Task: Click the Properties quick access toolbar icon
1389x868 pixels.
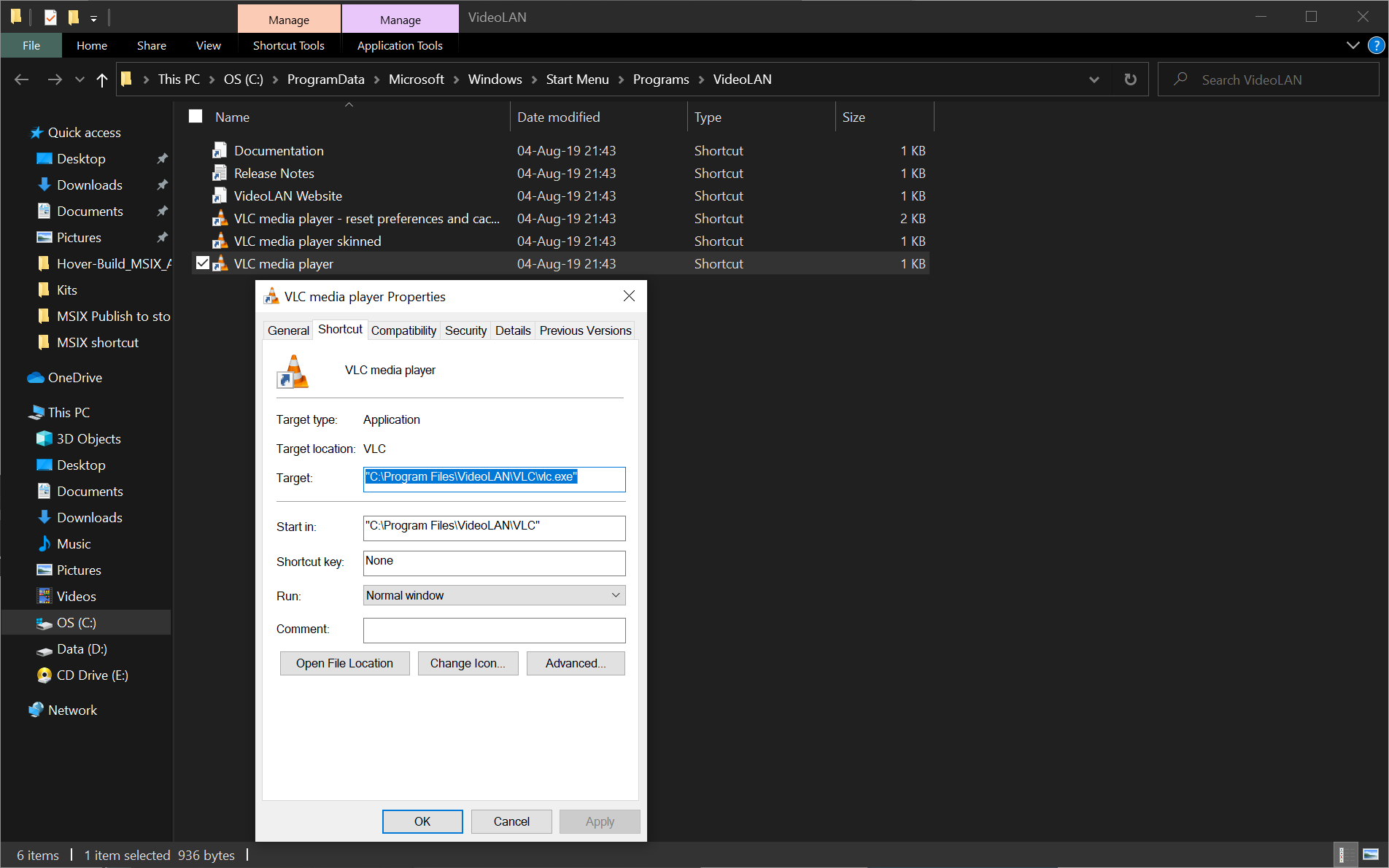Action: coord(50,17)
